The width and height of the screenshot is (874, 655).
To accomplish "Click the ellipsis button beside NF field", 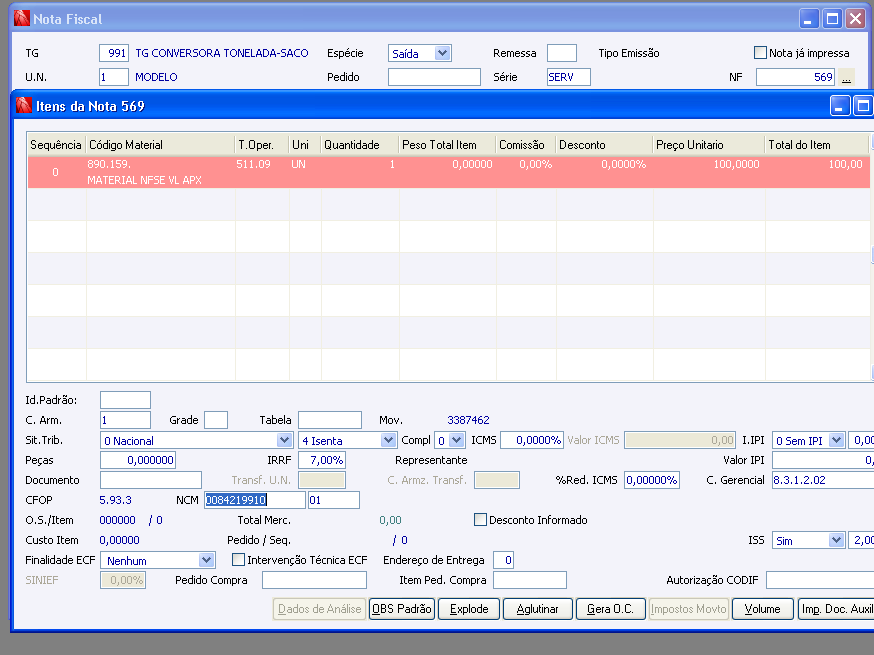I will 847,77.
